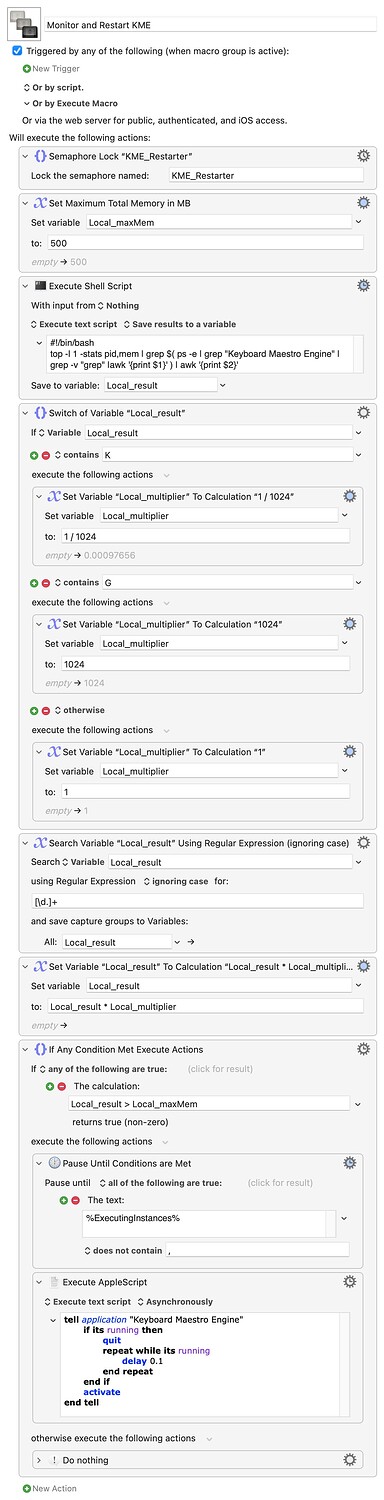
Task: Remove the 'contains G' switch case
Action: click(45, 582)
